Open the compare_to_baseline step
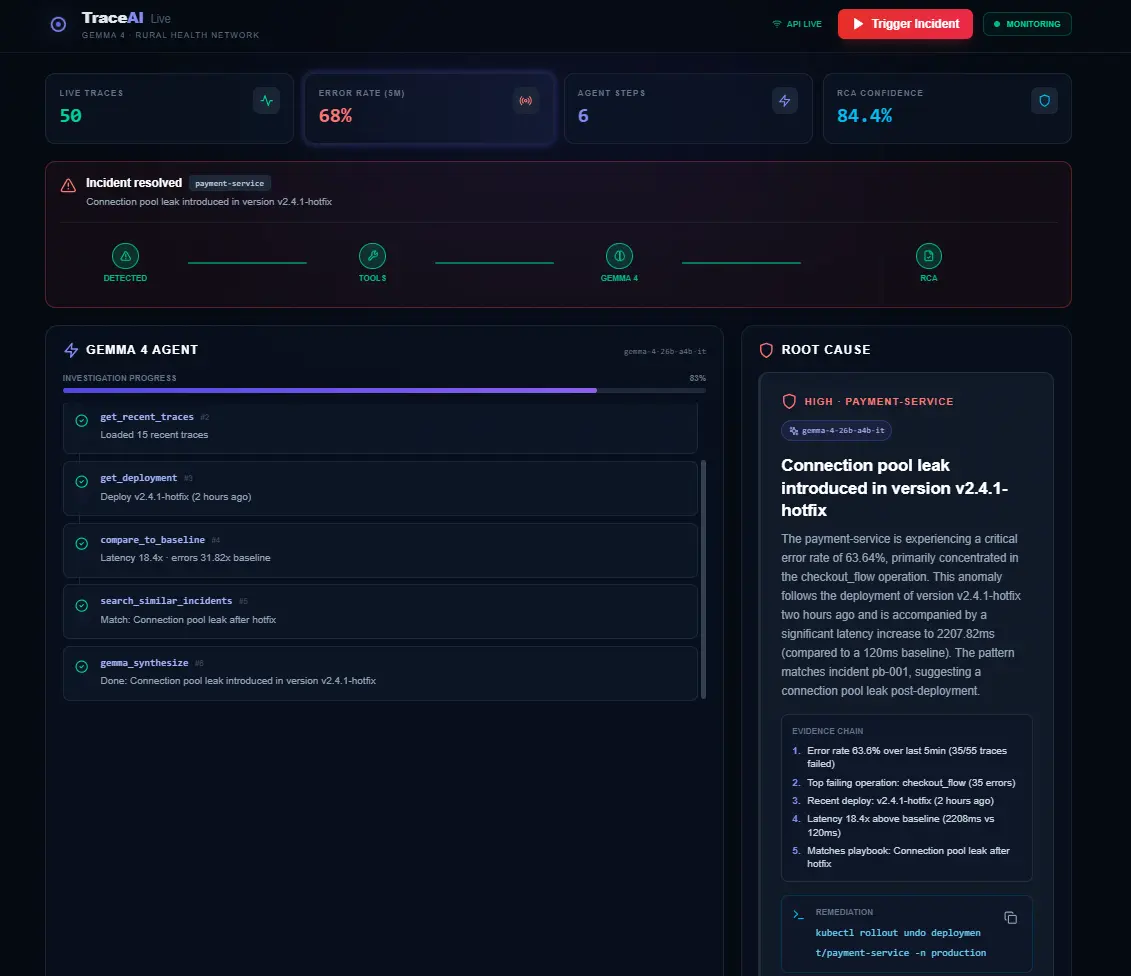This screenshot has width=1131, height=976. coord(380,550)
